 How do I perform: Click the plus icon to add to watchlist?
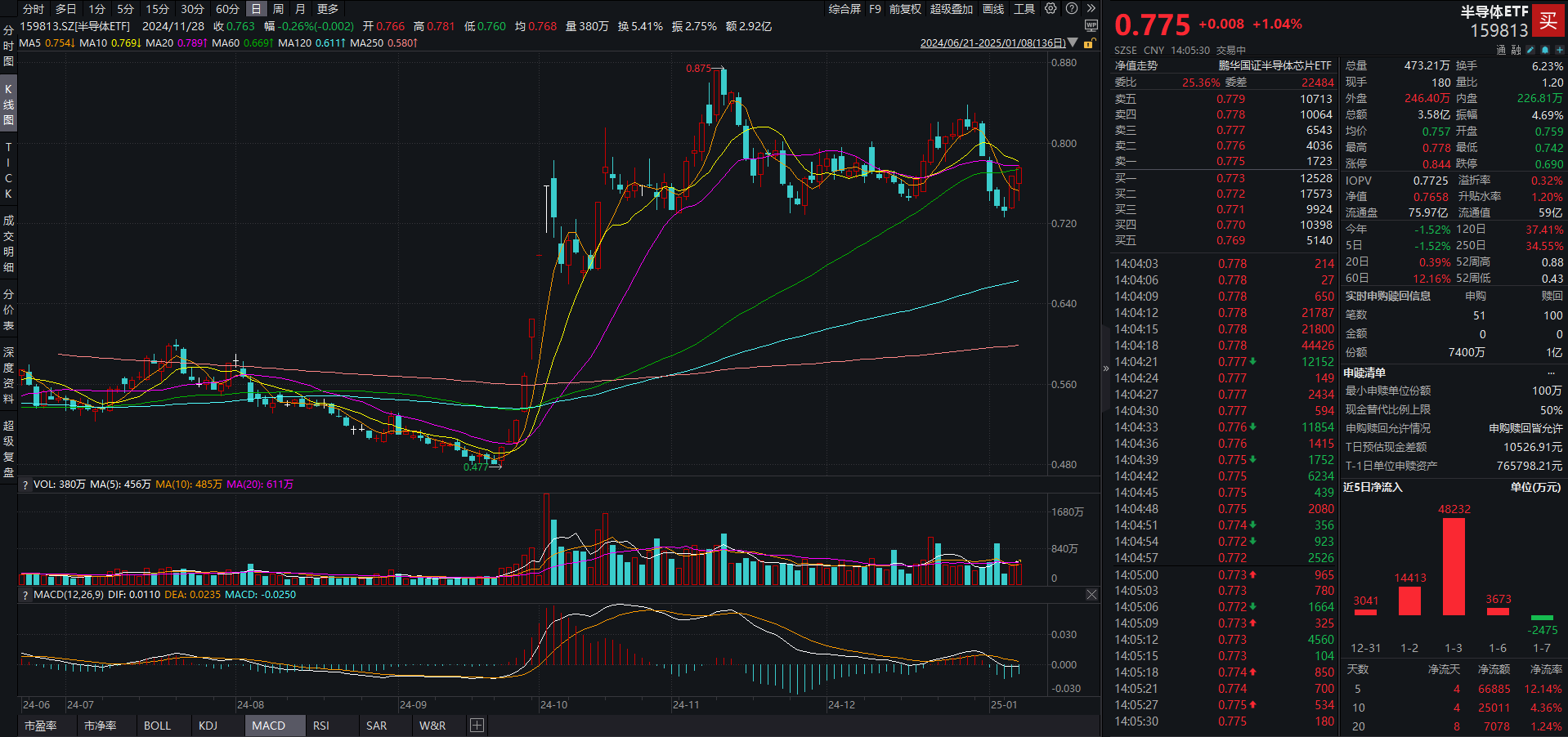tap(1559, 50)
